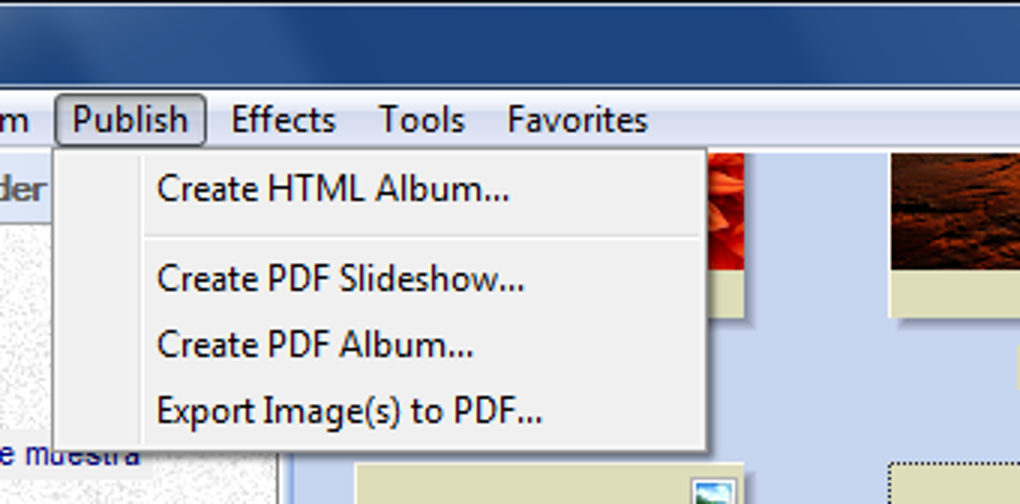Select the dotted-outline thumbnail at bottom right
1020x504 pixels.
954,484
